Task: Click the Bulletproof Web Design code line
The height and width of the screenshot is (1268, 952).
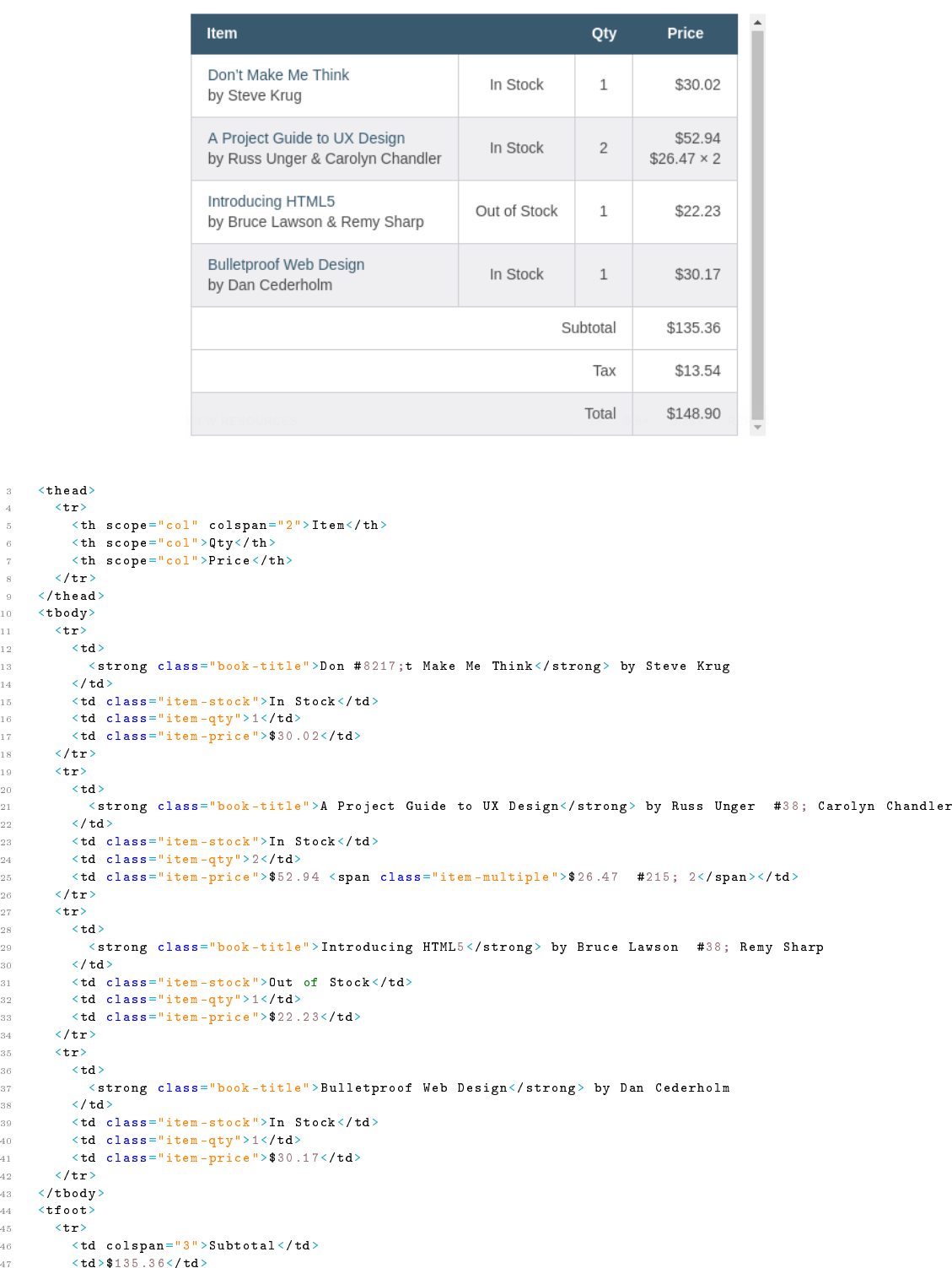Action: click(410, 1088)
